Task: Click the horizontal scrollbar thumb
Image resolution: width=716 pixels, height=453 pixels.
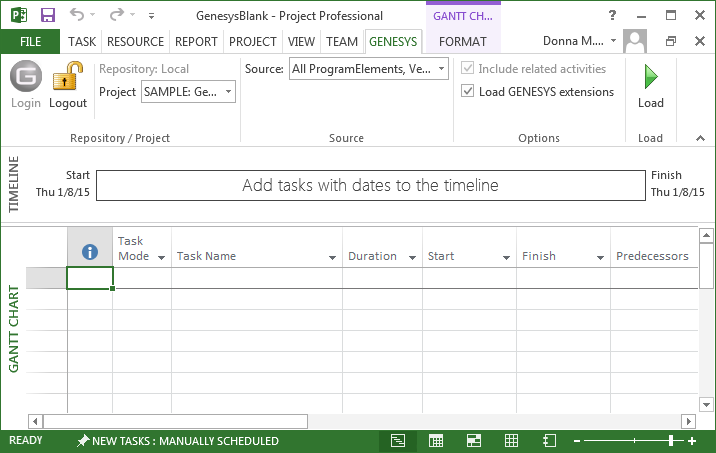Action: [x=176, y=421]
